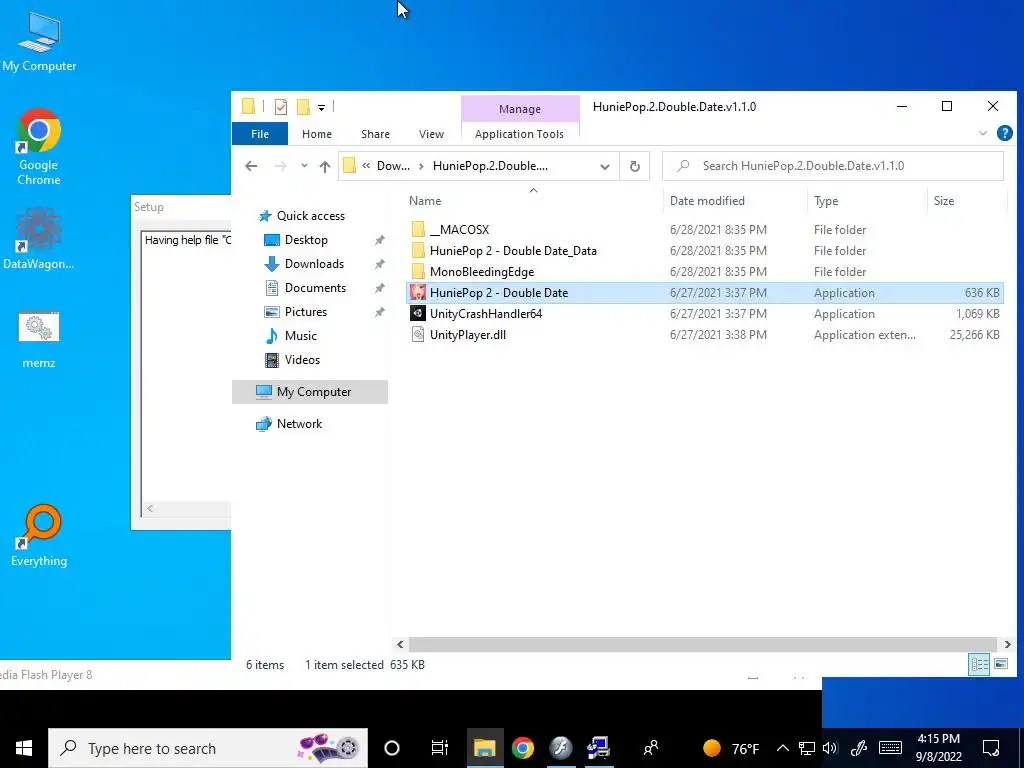Launch Google Chrome from desktop shortcut

39,147
